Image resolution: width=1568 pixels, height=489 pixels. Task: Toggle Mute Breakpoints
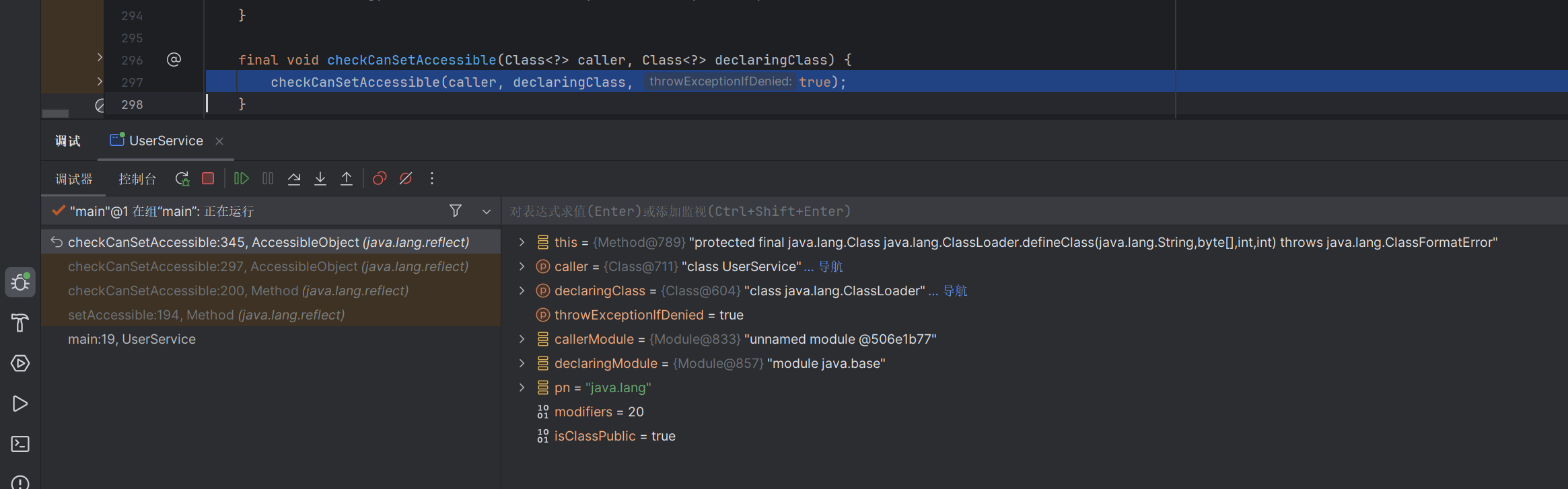(406, 178)
